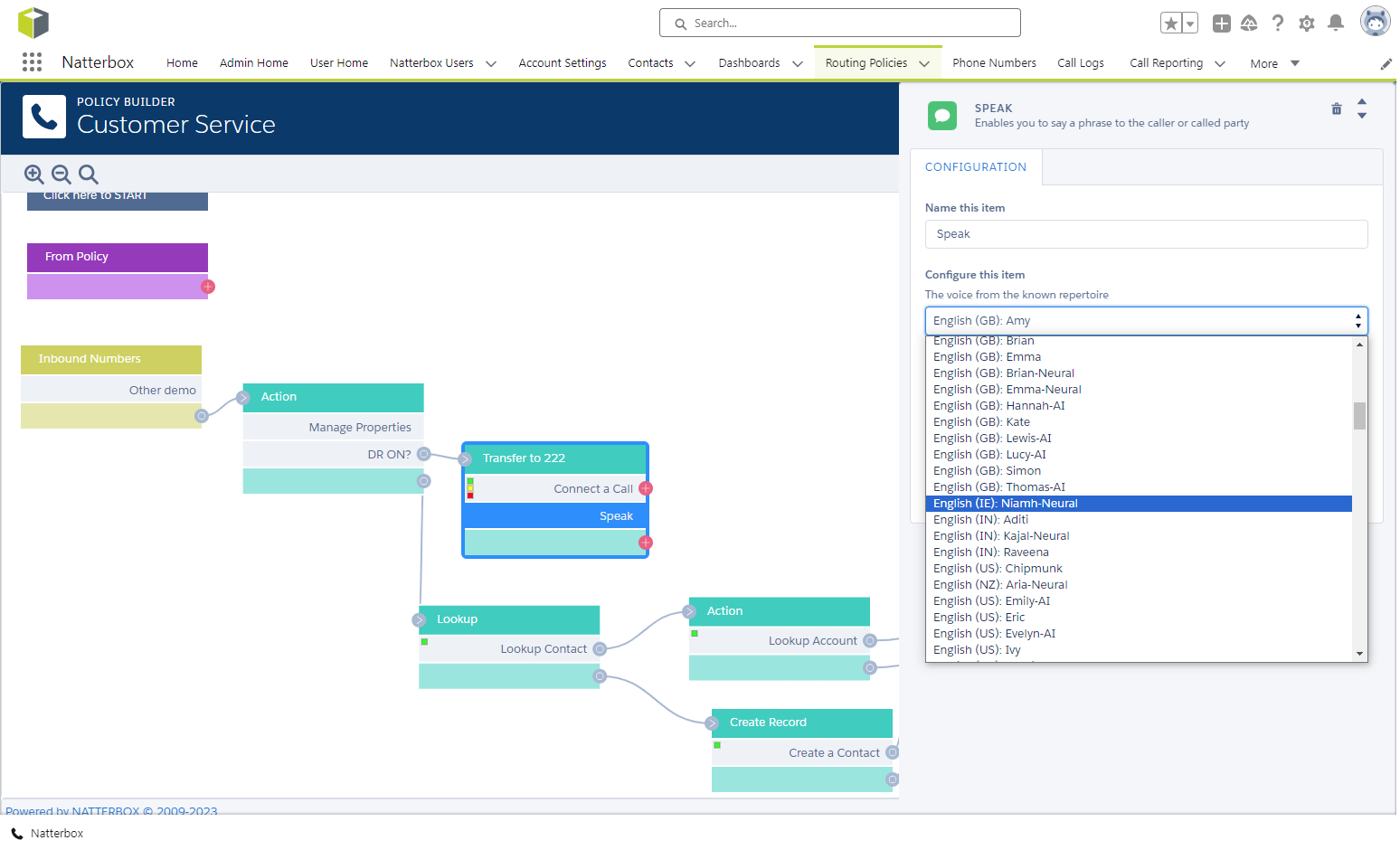The image size is (1400, 850).
Task: Expand Dashboards menu chevron
Action: click(x=798, y=64)
